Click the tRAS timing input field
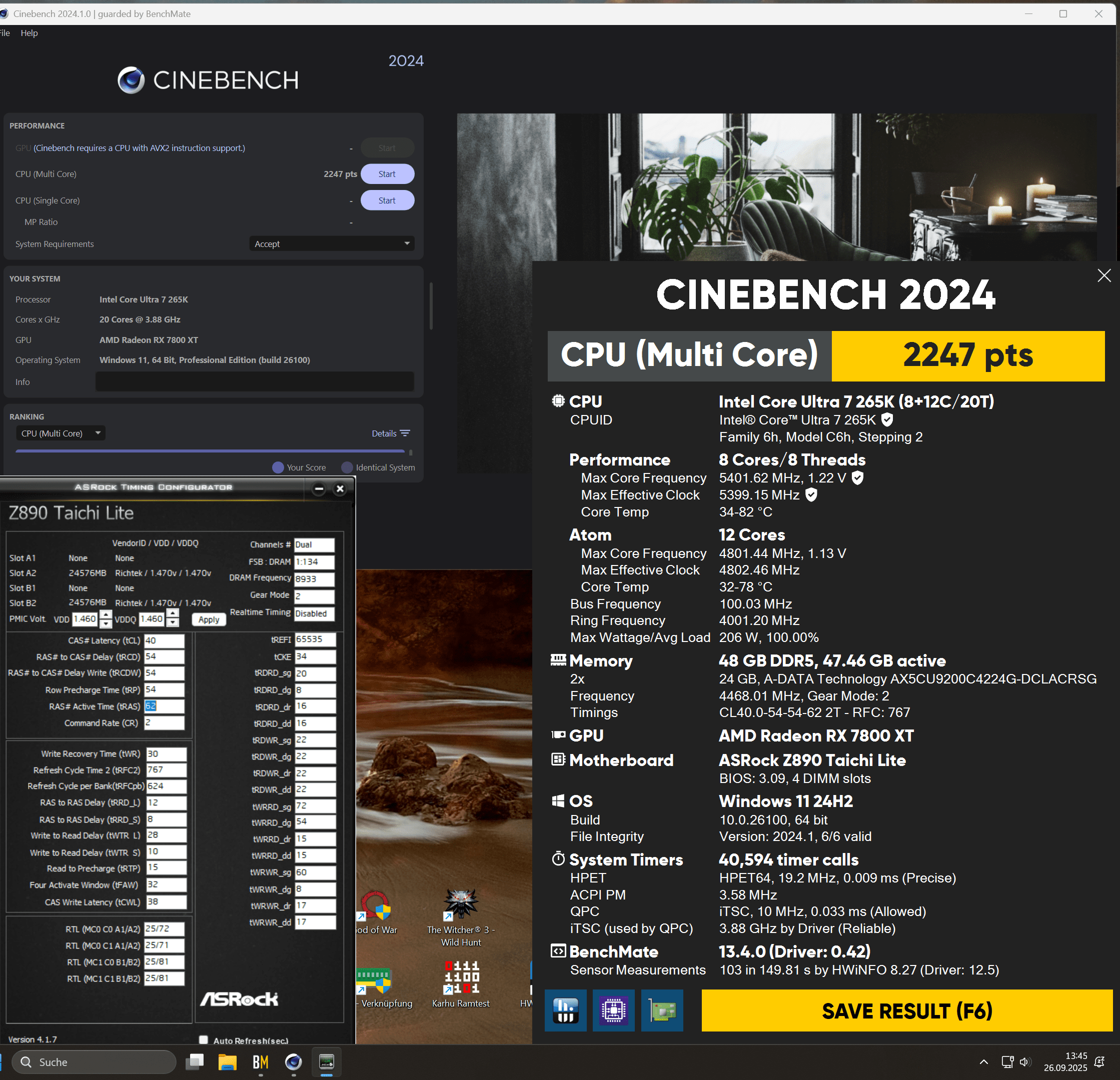The height and width of the screenshot is (1080, 1120). [164, 706]
